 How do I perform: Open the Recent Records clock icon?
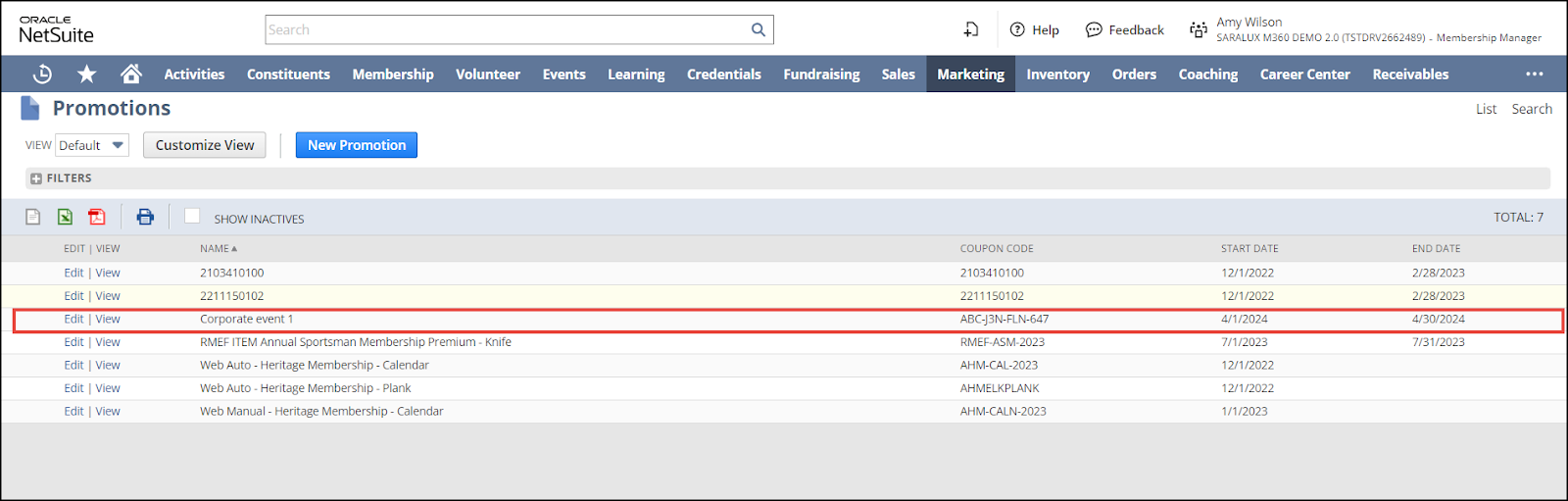(42, 75)
